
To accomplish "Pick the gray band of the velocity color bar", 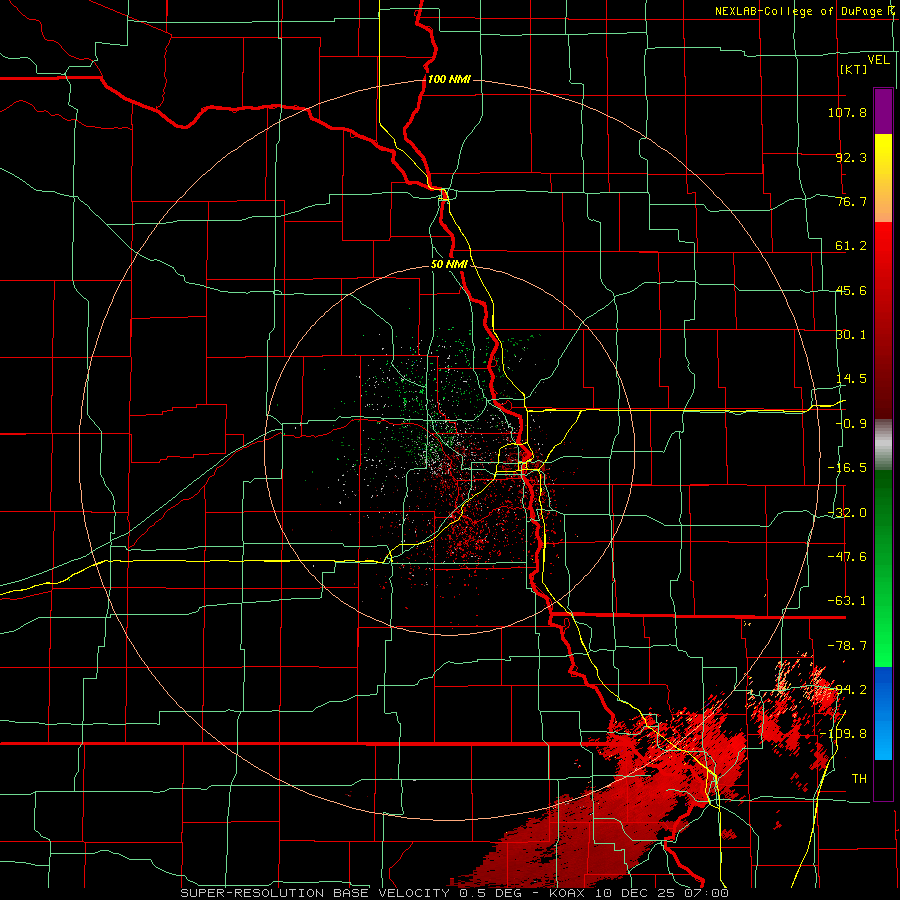I will (883, 445).
